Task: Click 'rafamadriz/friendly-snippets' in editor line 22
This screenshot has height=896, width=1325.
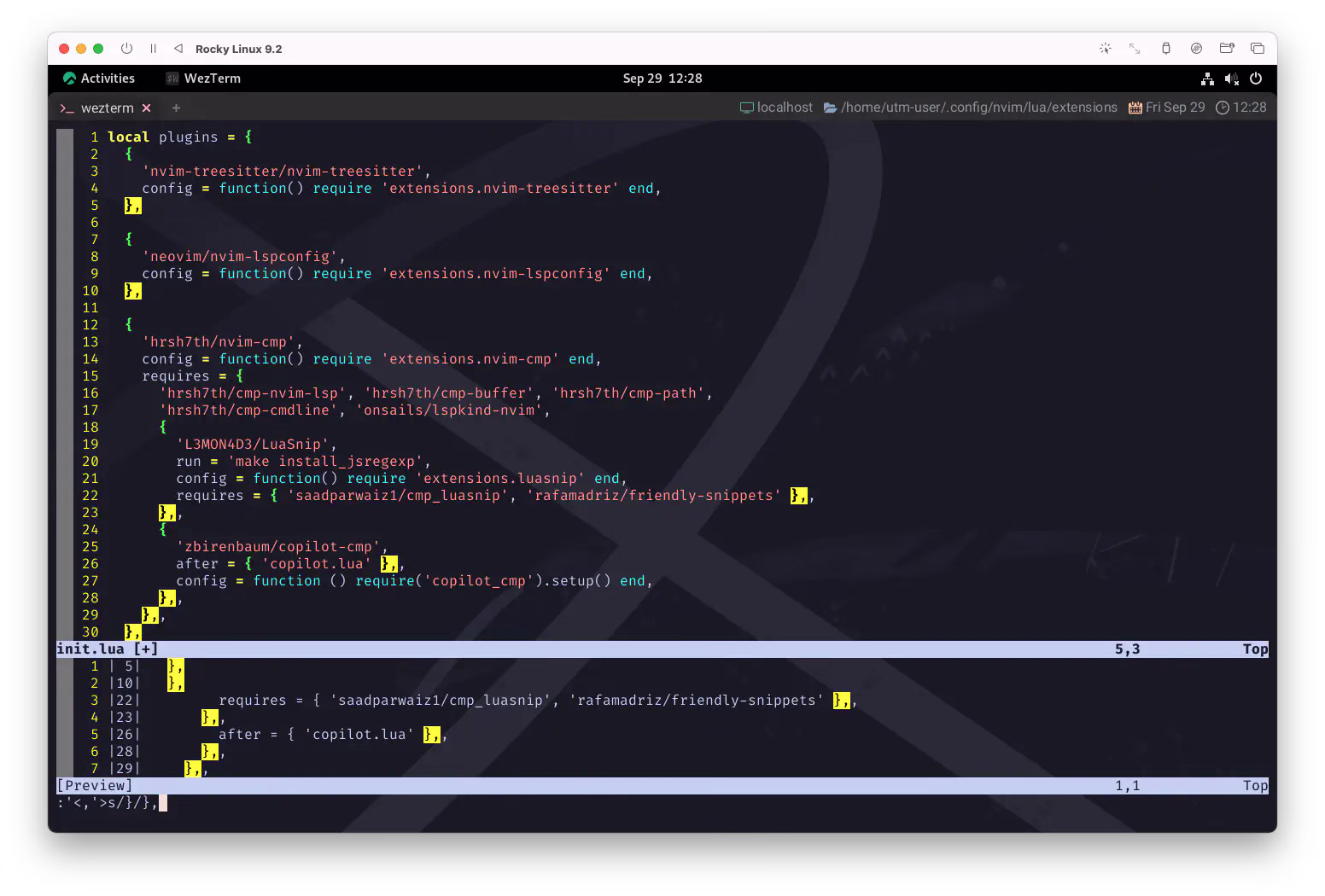Action: [654, 496]
